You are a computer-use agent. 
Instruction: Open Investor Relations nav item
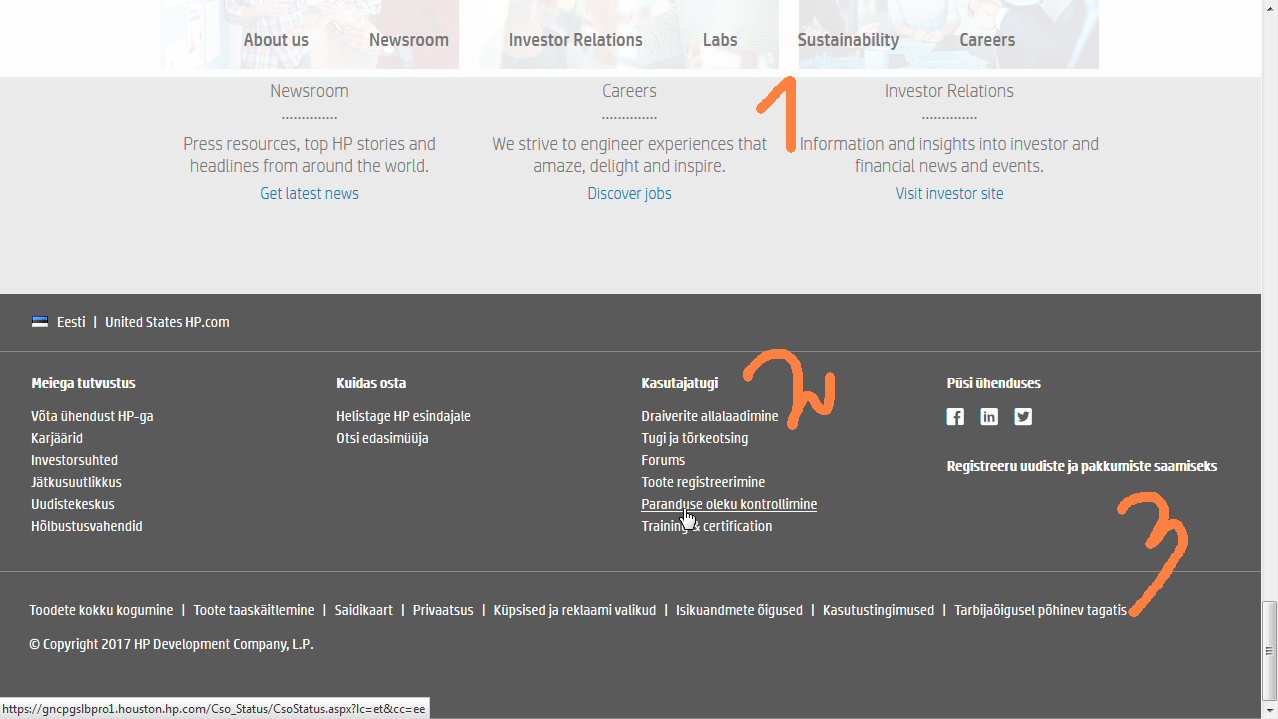pyautogui.click(x=576, y=40)
